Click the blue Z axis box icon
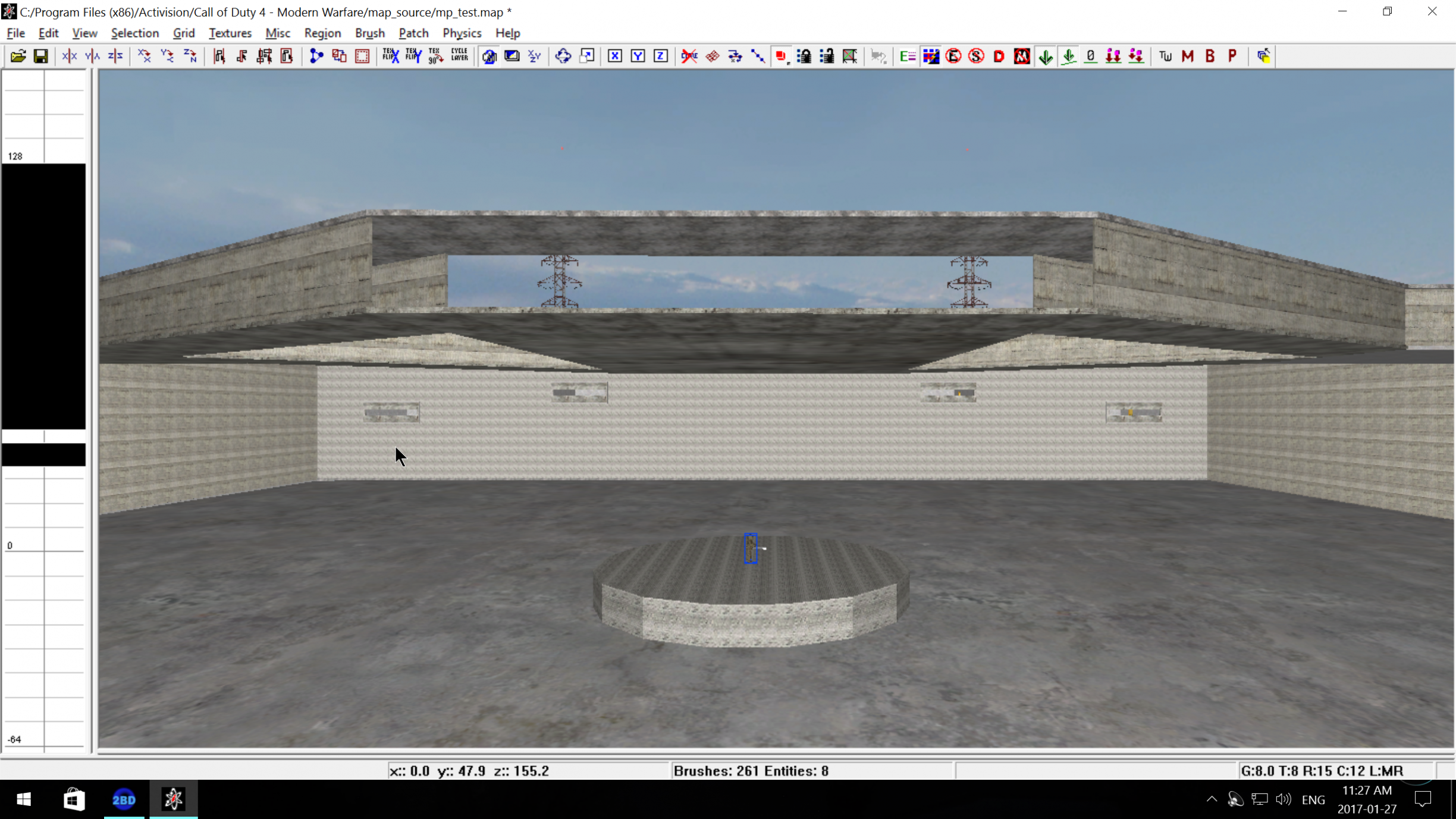Image resolution: width=1456 pixels, height=819 pixels. (x=661, y=56)
